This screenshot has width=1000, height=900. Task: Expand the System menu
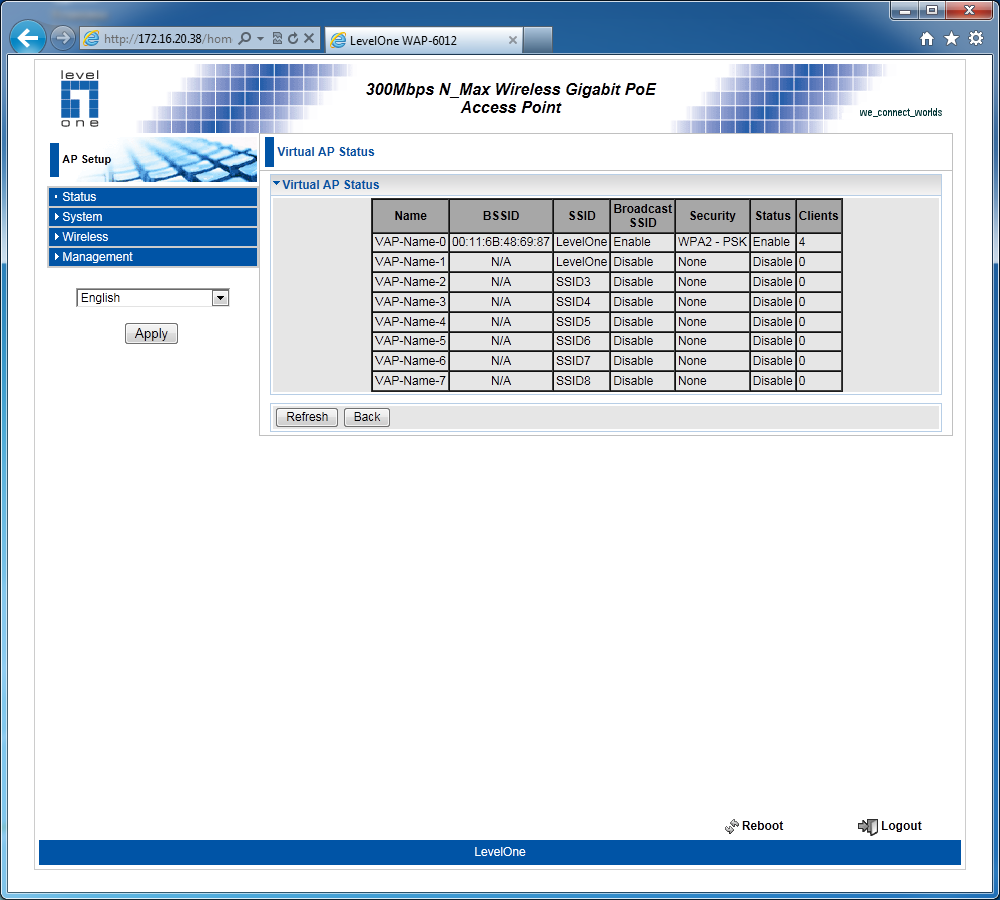[x=153, y=216]
